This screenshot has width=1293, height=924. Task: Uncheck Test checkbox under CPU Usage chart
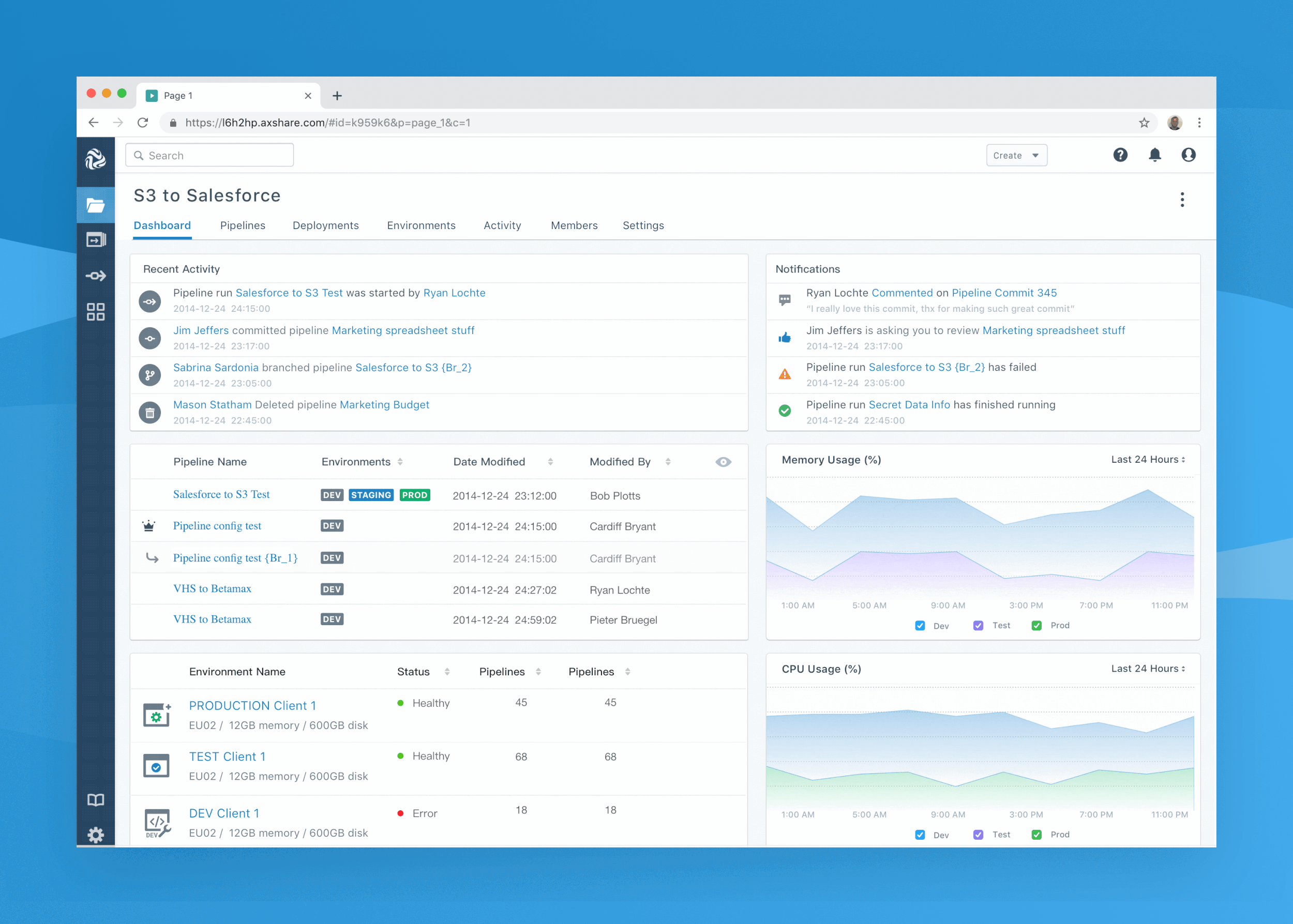click(x=978, y=835)
